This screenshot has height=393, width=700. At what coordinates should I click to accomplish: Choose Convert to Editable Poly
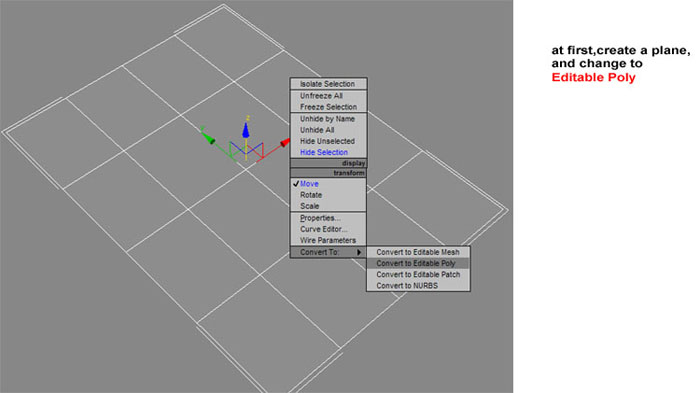click(x=418, y=263)
